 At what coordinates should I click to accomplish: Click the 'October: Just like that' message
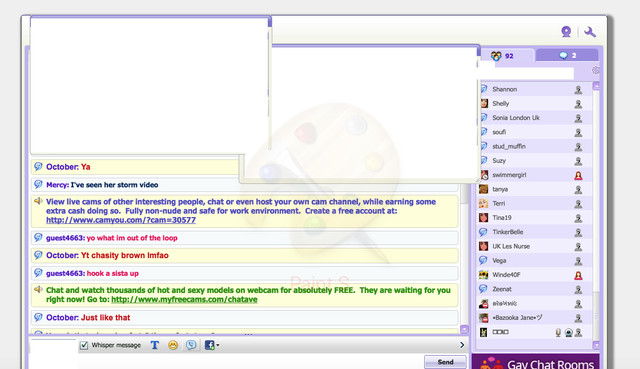[x=244, y=318]
